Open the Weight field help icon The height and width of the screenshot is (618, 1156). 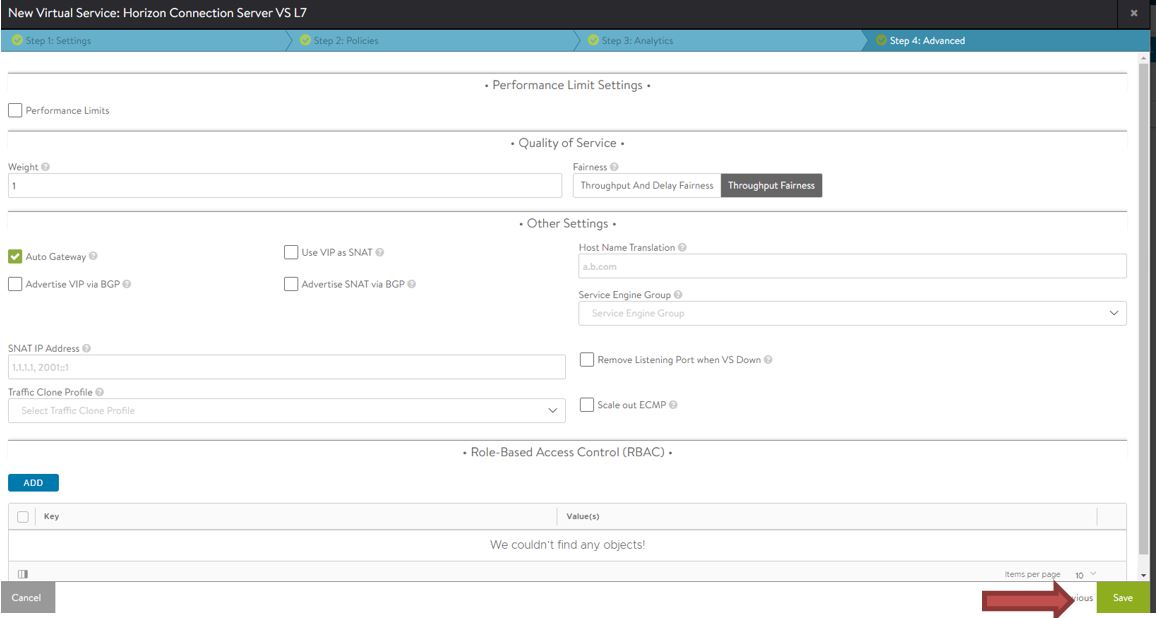pyautogui.click(x=46, y=167)
